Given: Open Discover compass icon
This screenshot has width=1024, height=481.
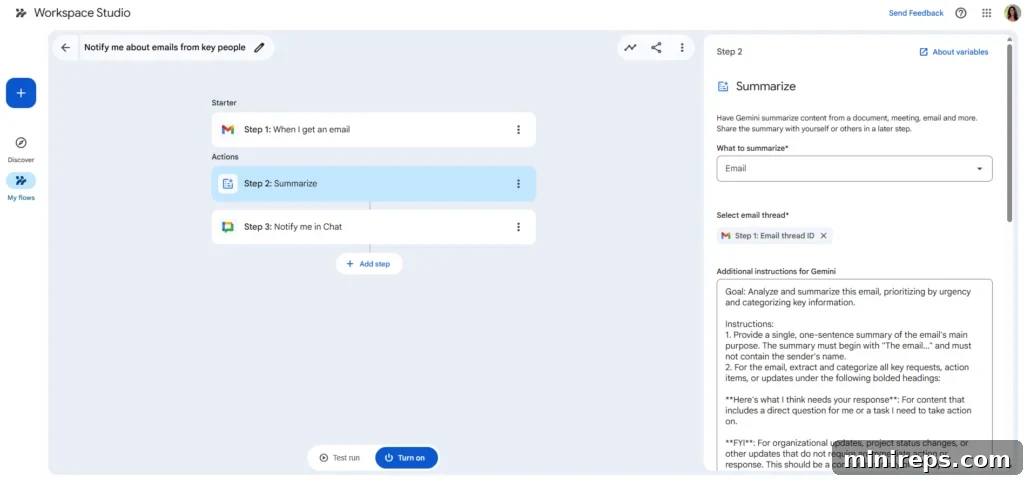Looking at the screenshot, I should [21, 143].
